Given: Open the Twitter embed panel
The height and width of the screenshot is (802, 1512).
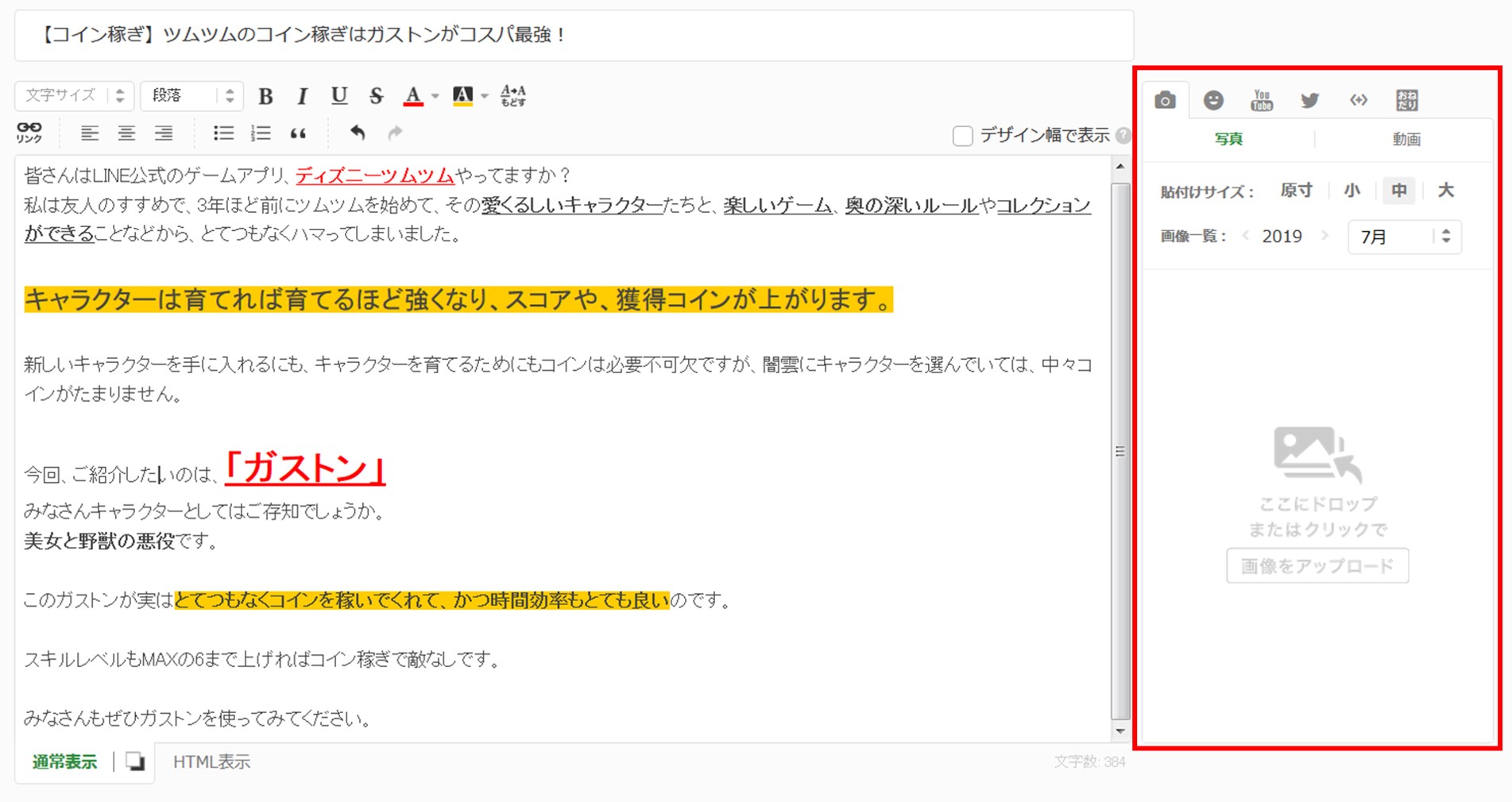Looking at the screenshot, I should (1310, 100).
